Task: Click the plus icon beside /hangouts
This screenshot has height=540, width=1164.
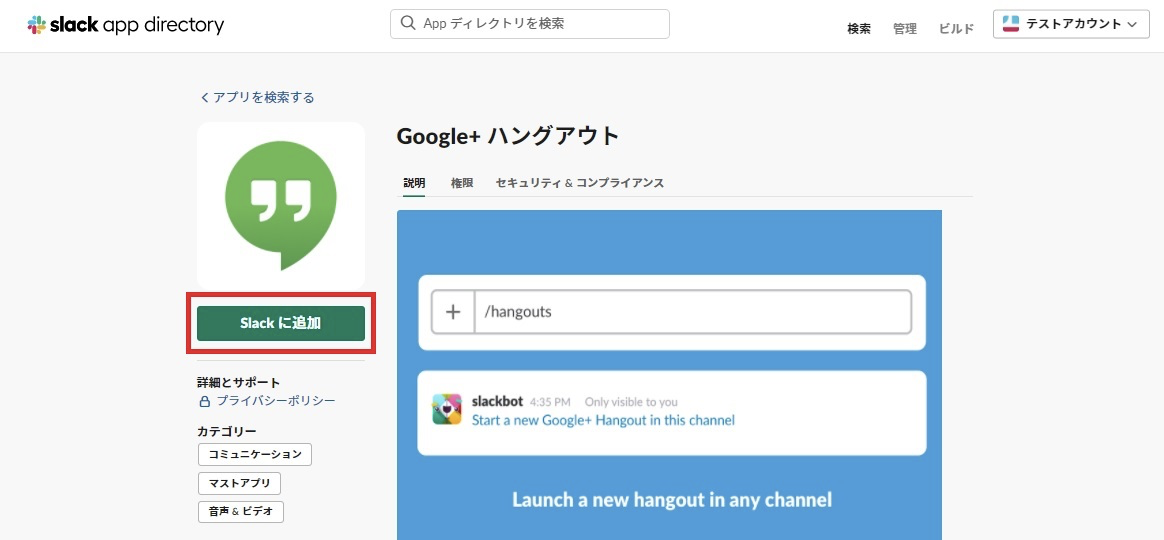Action: 453,312
